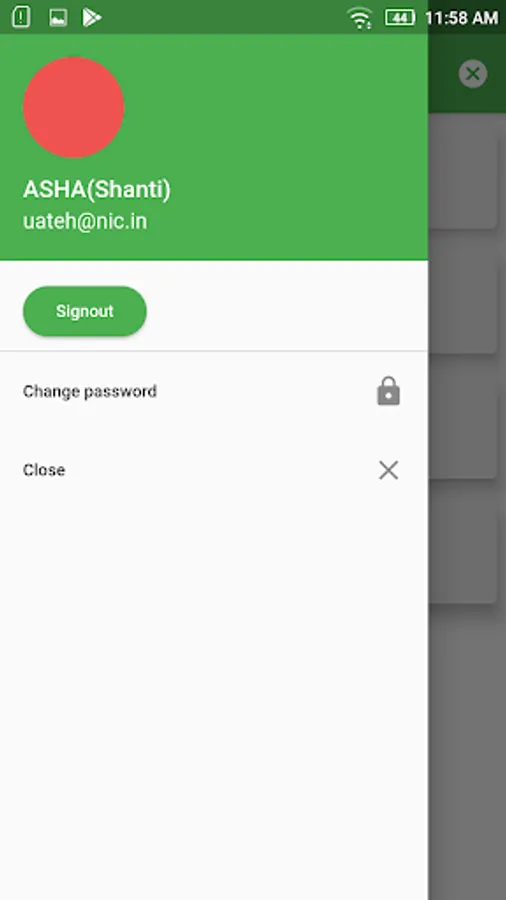Click the ASHA(Shanti) user name
This screenshot has width=506, height=900.
[x=97, y=189]
